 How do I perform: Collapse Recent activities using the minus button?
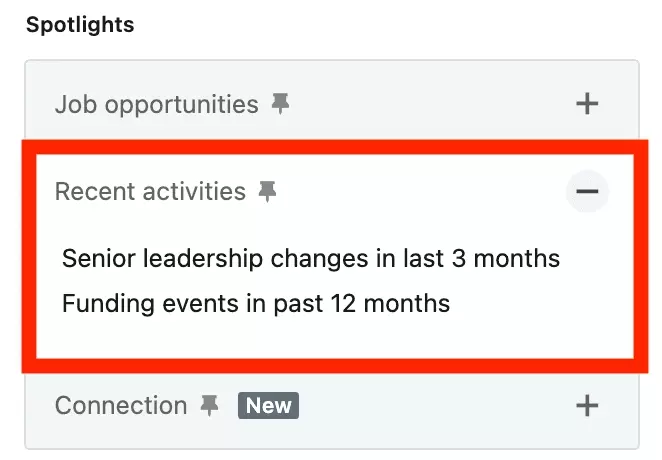pos(587,191)
